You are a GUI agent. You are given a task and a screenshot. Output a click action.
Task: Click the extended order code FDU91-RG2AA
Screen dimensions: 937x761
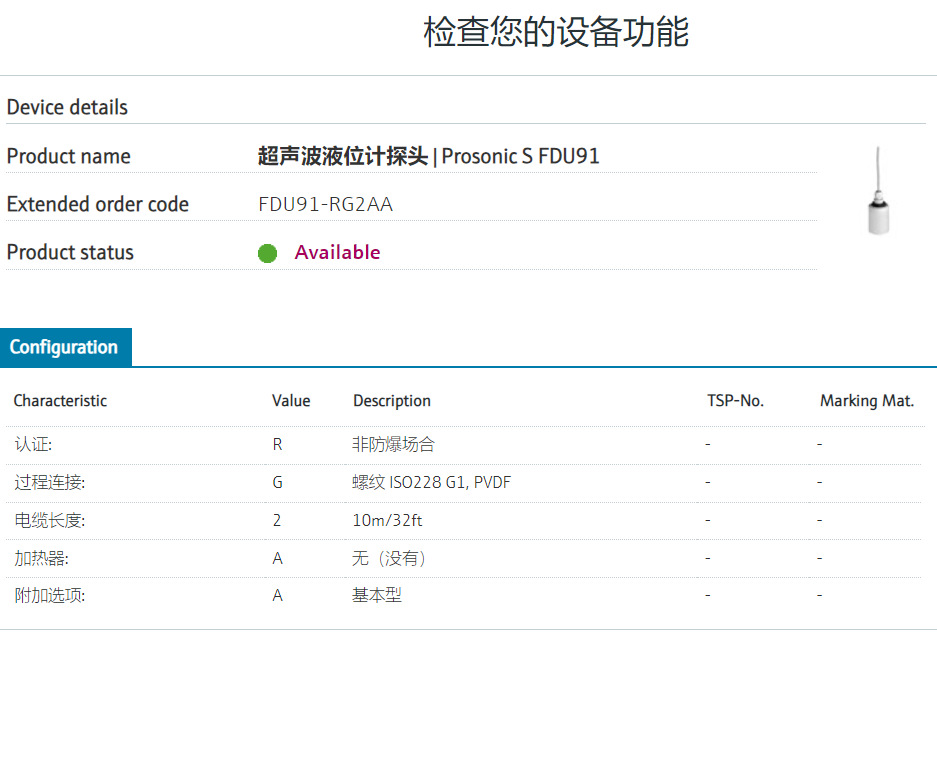[x=325, y=205]
